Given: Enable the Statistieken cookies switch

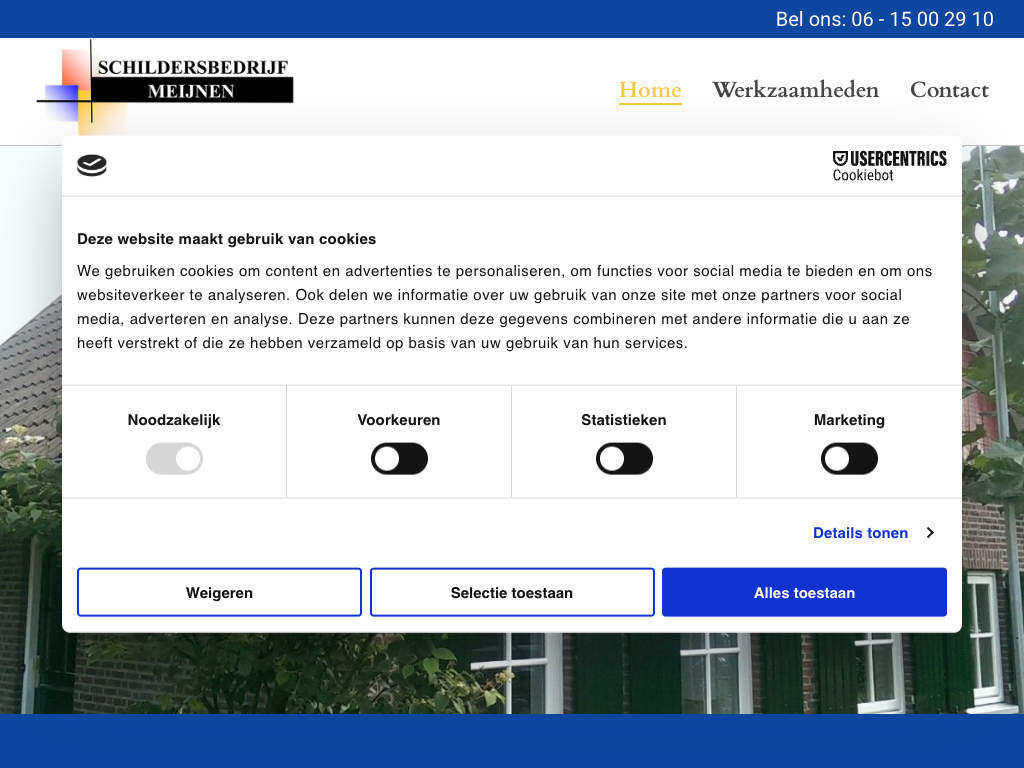Looking at the screenshot, I should point(624,460).
